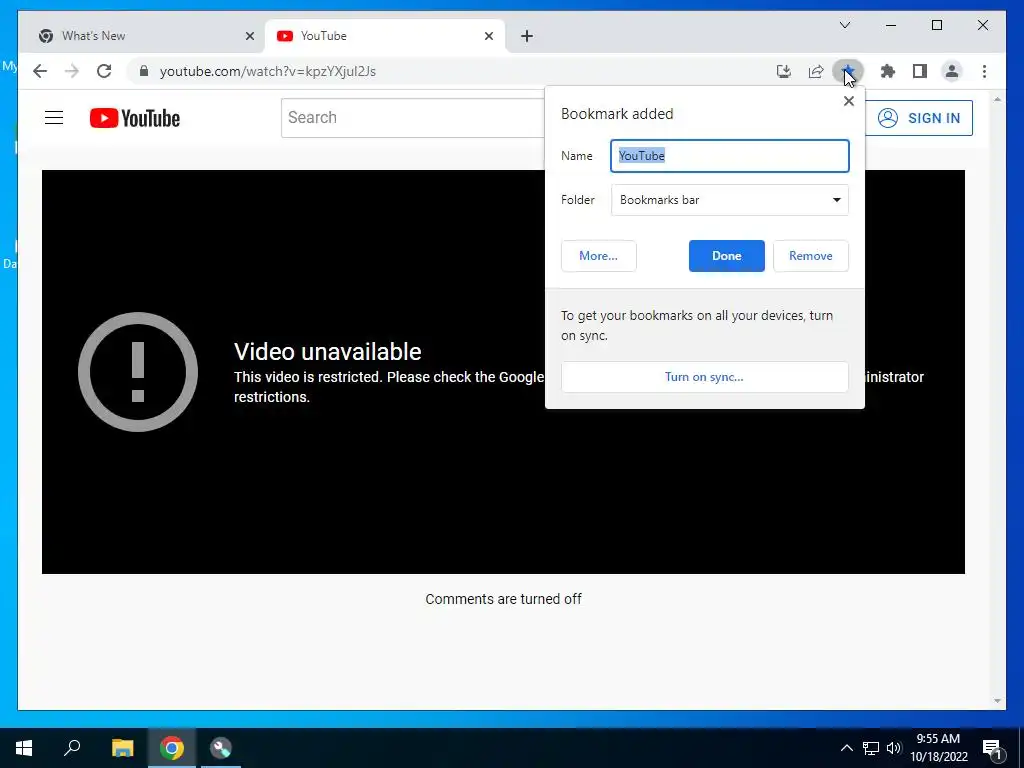Share this page via share icon

pyautogui.click(x=816, y=71)
